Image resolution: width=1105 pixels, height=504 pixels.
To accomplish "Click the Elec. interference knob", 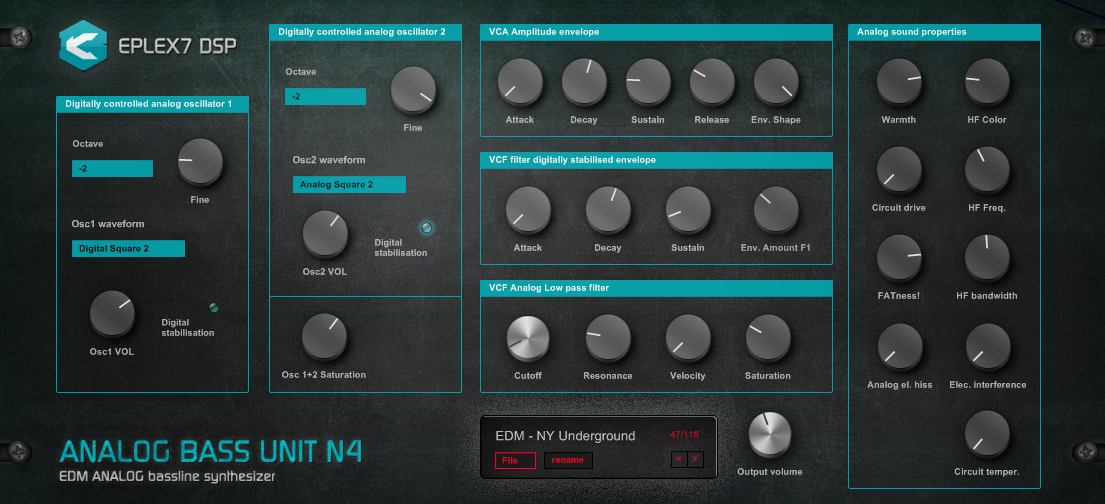I will coord(988,347).
